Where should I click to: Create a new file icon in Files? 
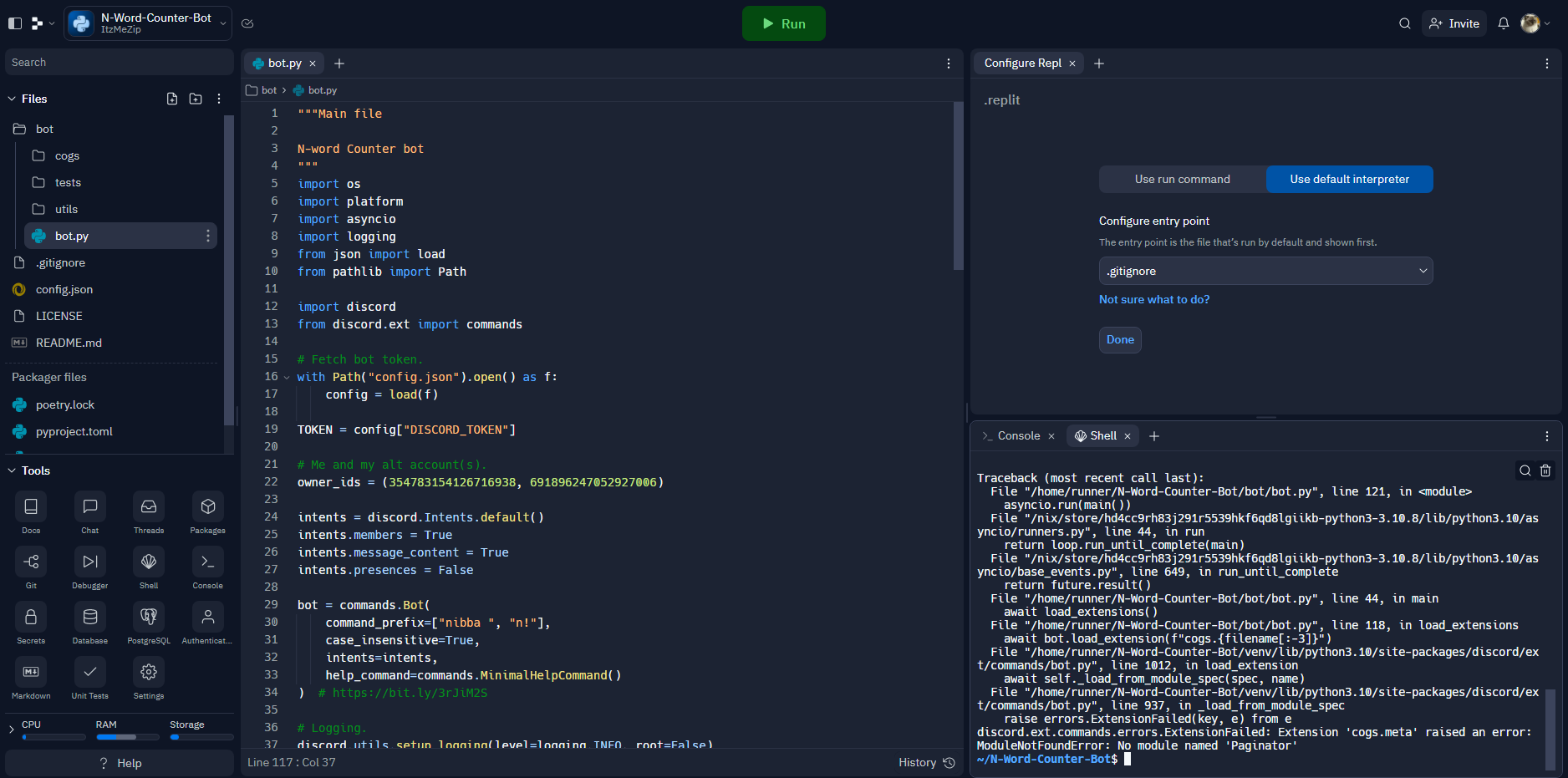pos(172,99)
